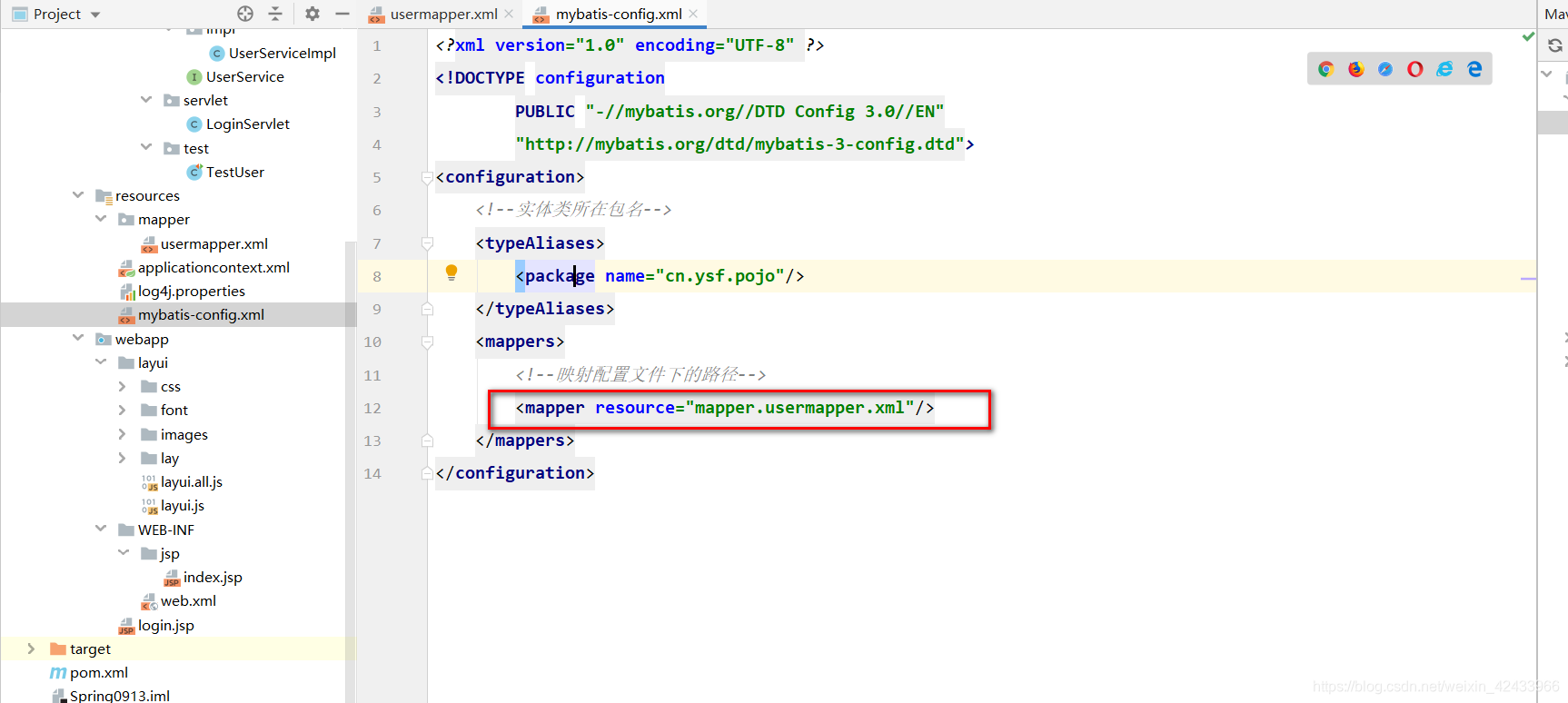Preview in Edge browser icon

[x=1474, y=69]
